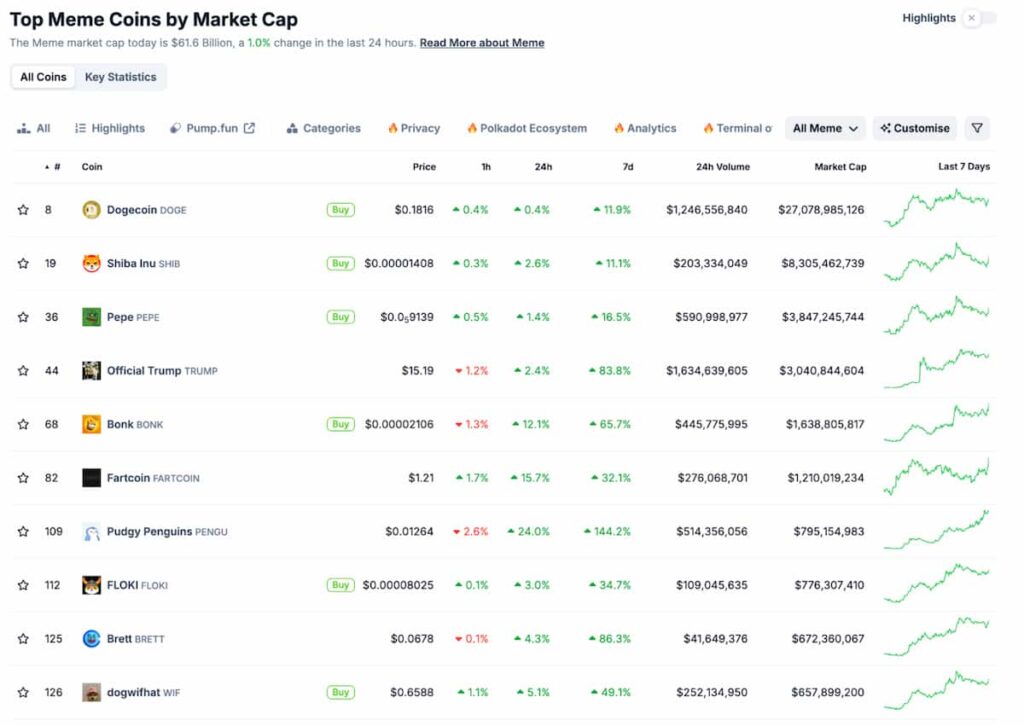Screen dimensions: 1024x726
Task: Select the Privacy category tab
Action: 414,128
